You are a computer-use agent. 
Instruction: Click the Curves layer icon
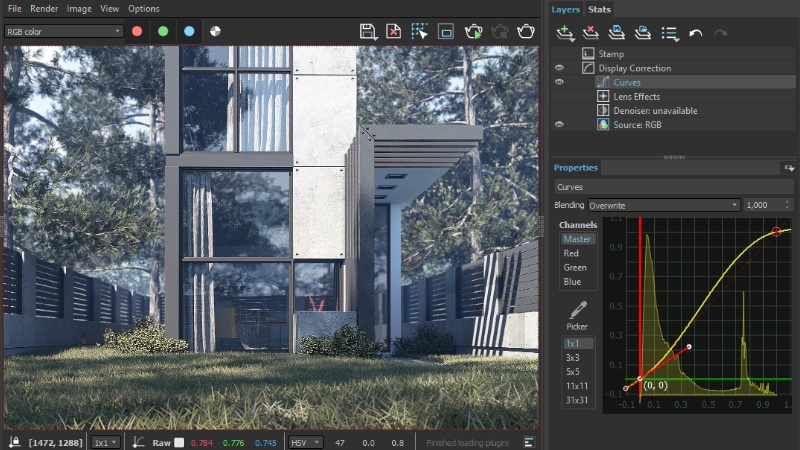pyautogui.click(x=603, y=82)
